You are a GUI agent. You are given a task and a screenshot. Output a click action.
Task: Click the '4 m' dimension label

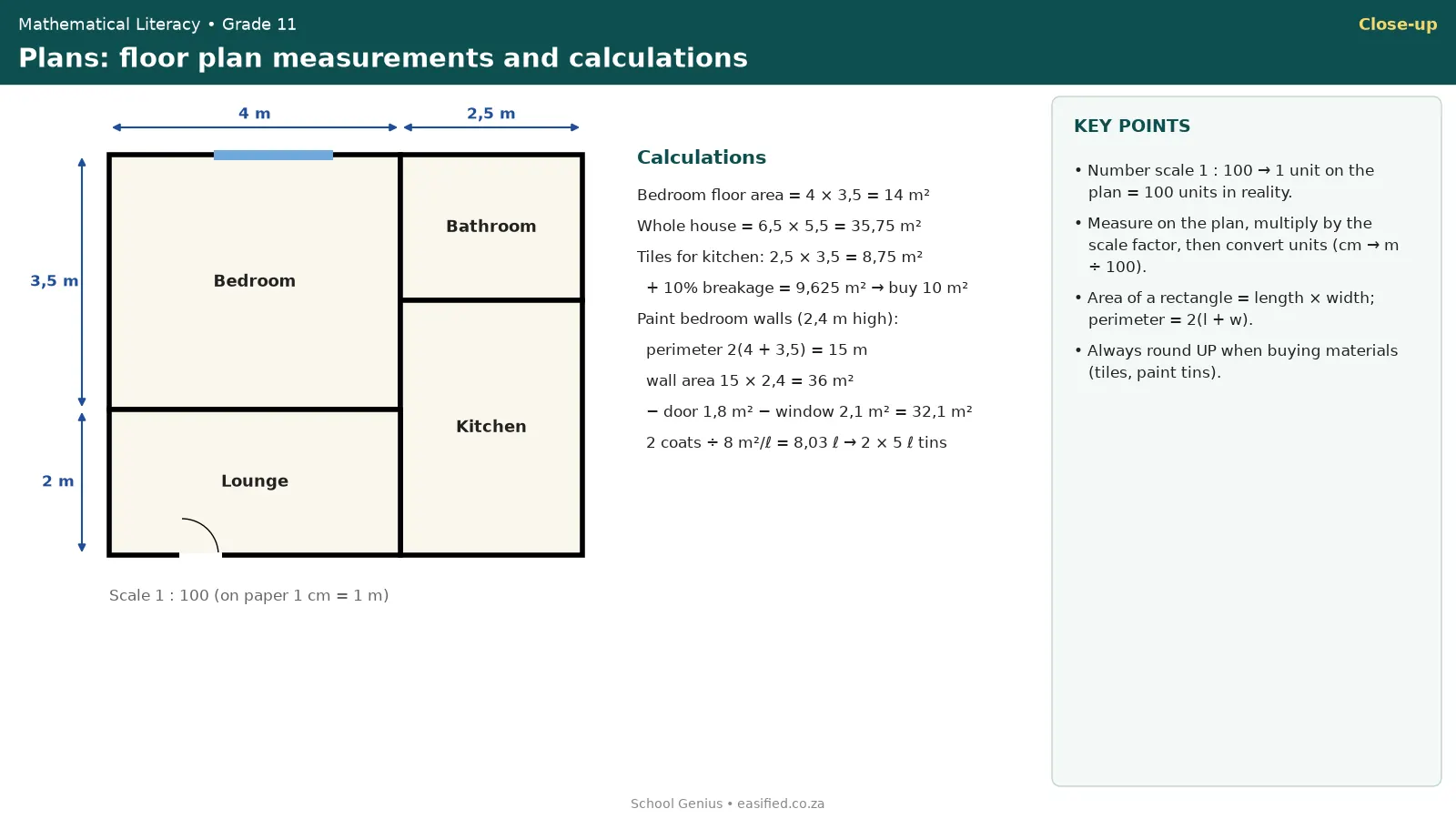(255, 114)
